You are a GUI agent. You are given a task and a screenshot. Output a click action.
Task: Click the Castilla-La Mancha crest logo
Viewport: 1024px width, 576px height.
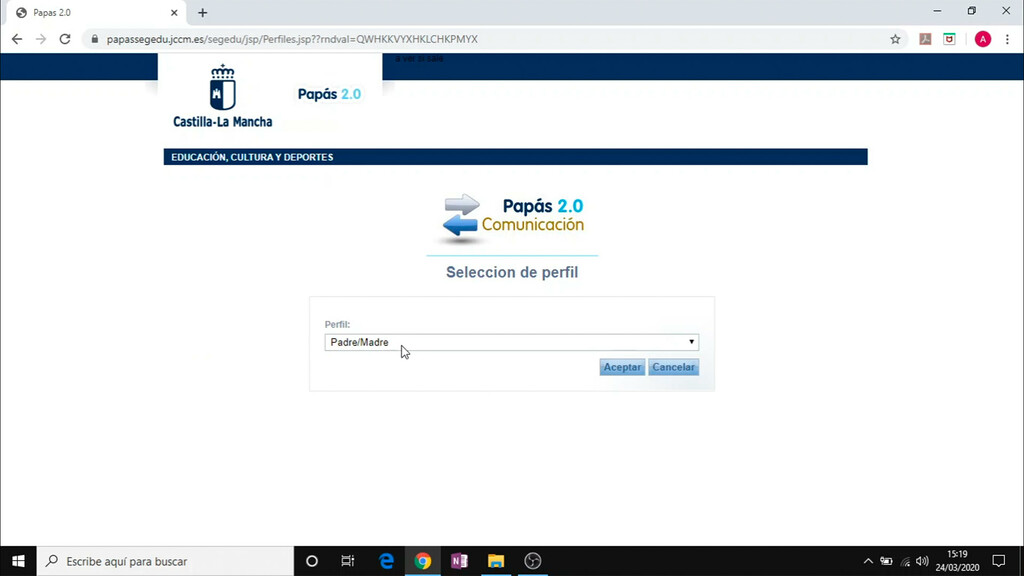pos(223,96)
